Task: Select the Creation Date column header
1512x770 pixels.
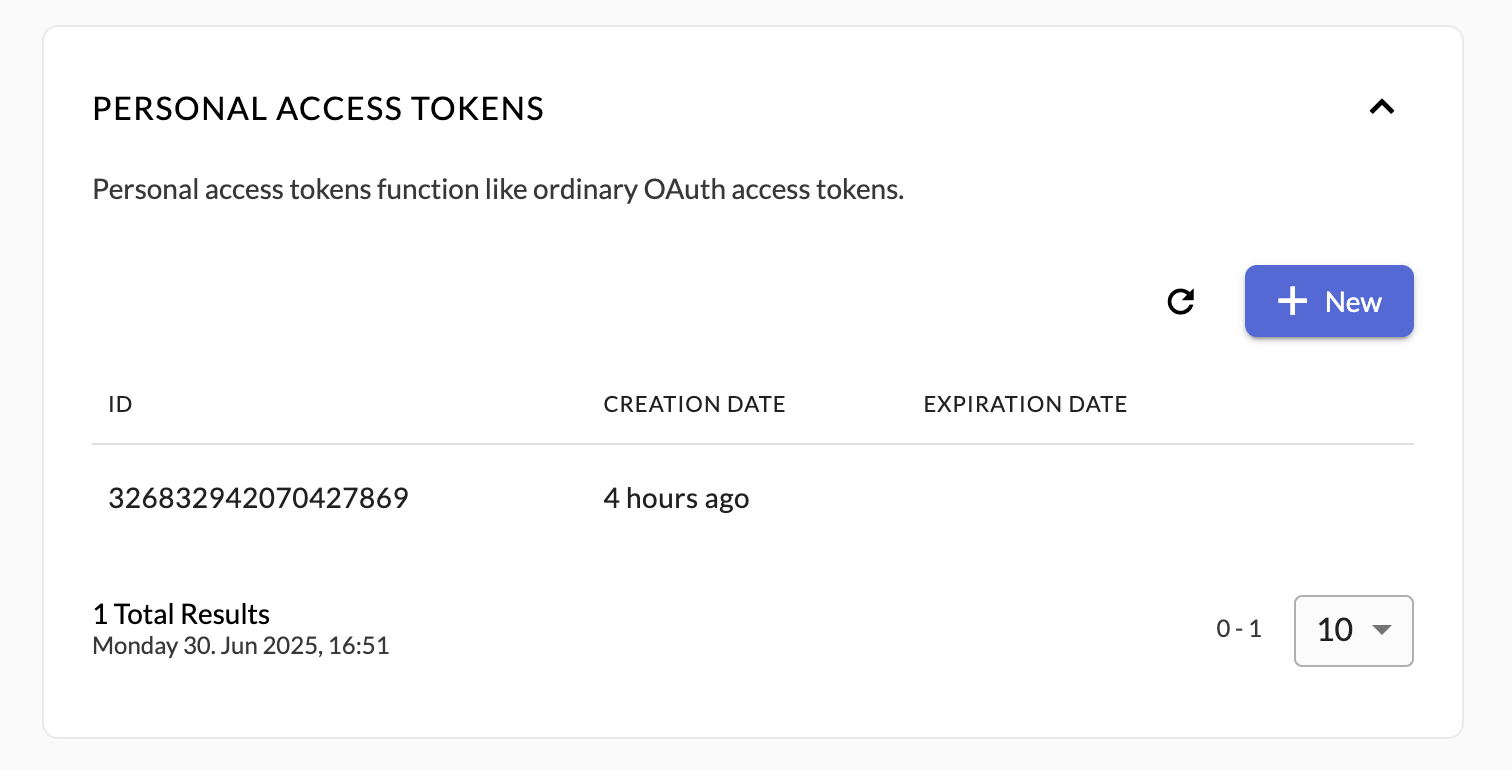Action: click(x=694, y=404)
